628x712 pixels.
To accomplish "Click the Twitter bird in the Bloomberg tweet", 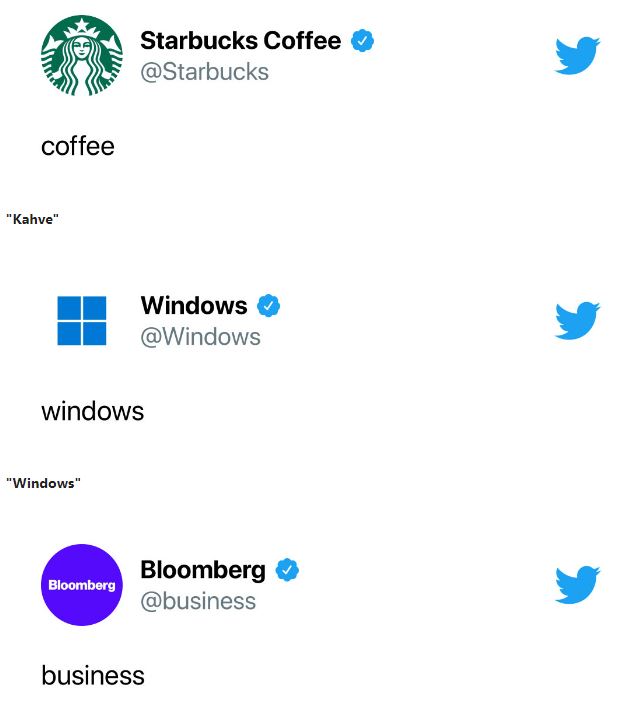I will click(x=577, y=585).
